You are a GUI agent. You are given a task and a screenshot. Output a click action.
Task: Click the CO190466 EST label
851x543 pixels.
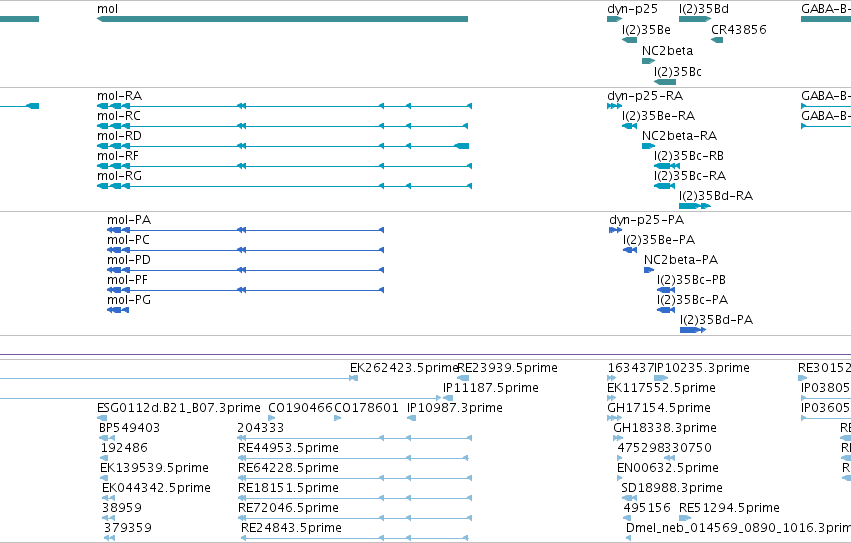coord(300,408)
